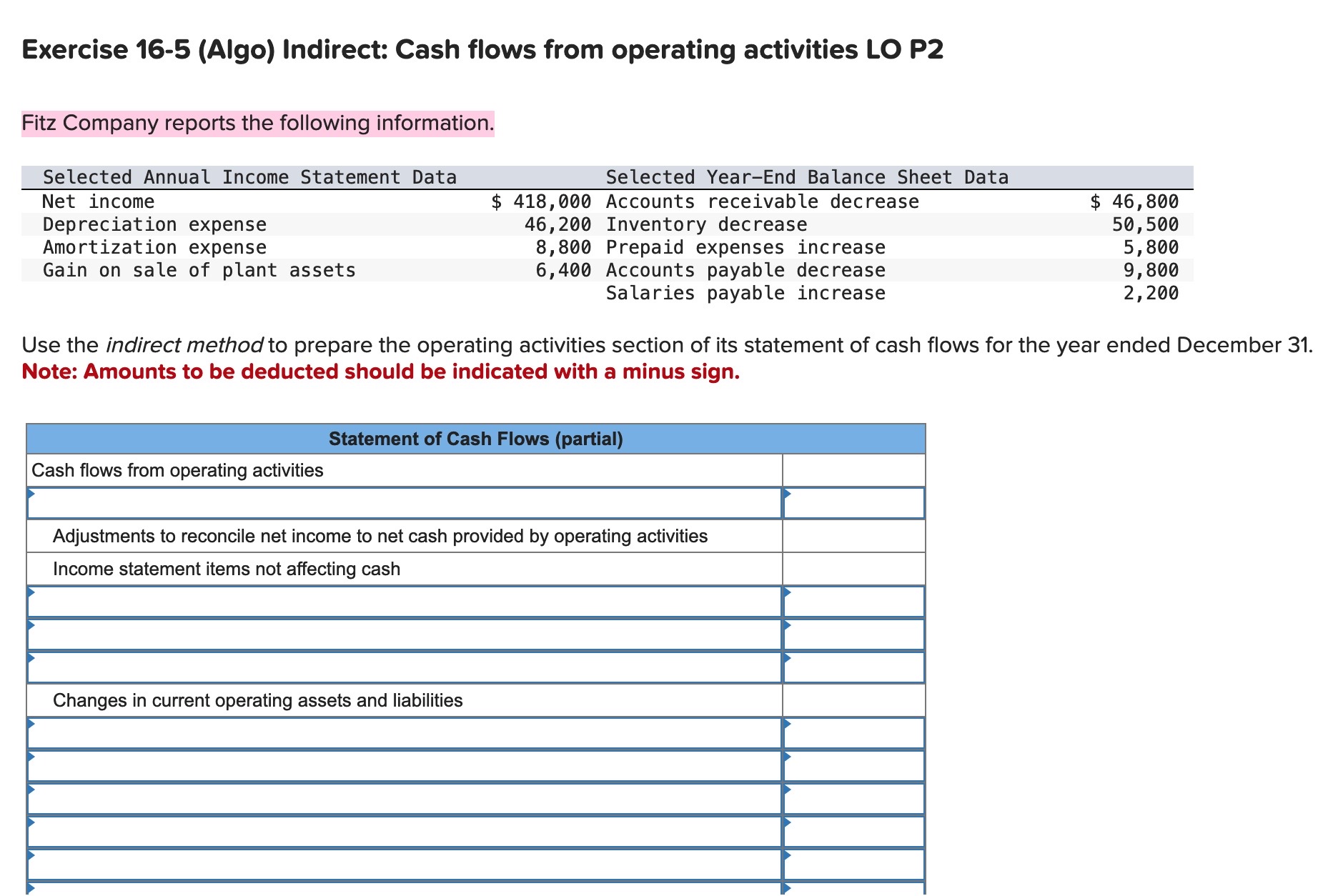The height and width of the screenshot is (896, 1328).
Task: Click 'Fitz Company reports the following information.' text
Action: 257,123
